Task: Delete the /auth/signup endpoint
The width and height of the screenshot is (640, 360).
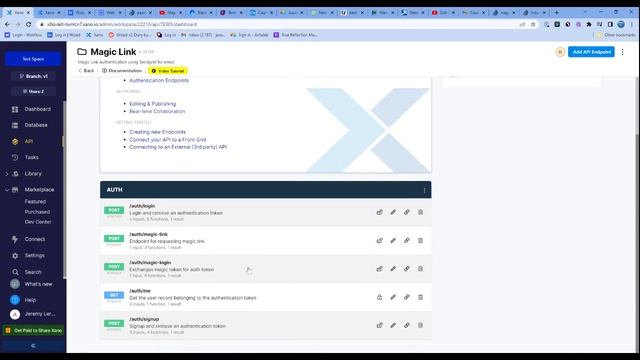Action: click(x=420, y=325)
